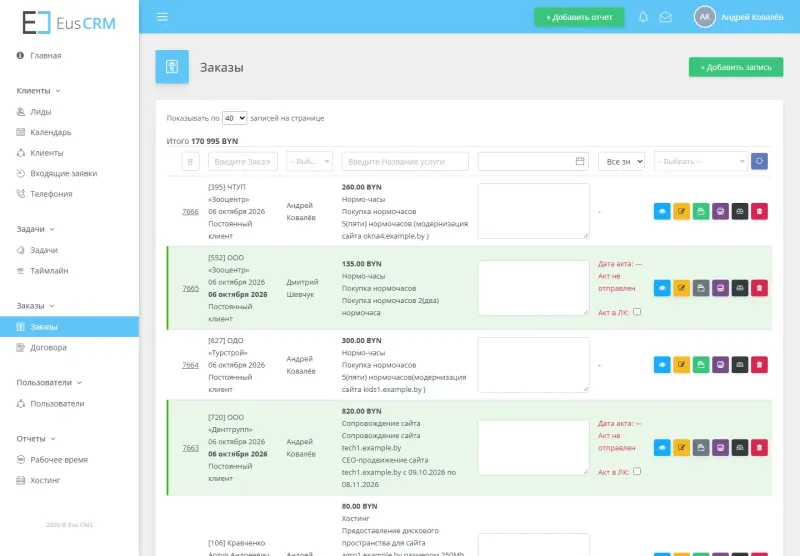Open the '-- Выбрать --' filter dropdown

[701, 161]
